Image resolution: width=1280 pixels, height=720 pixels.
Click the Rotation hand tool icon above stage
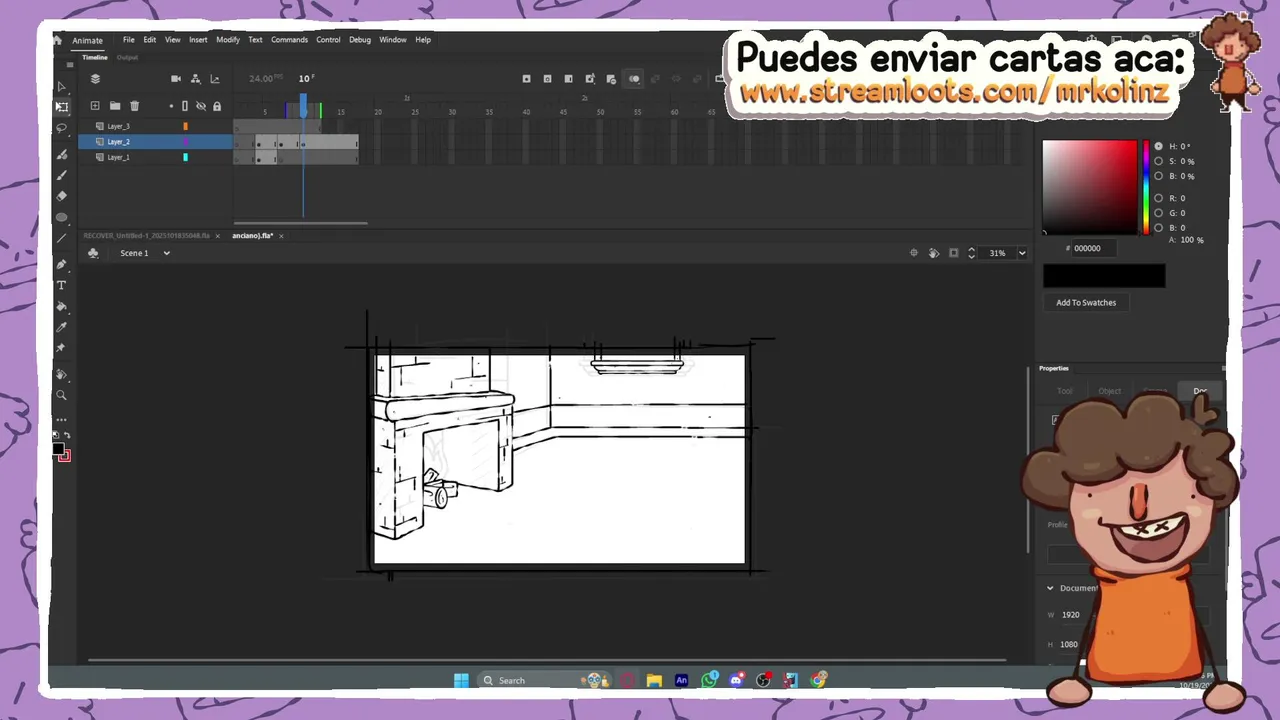click(934, 253)
